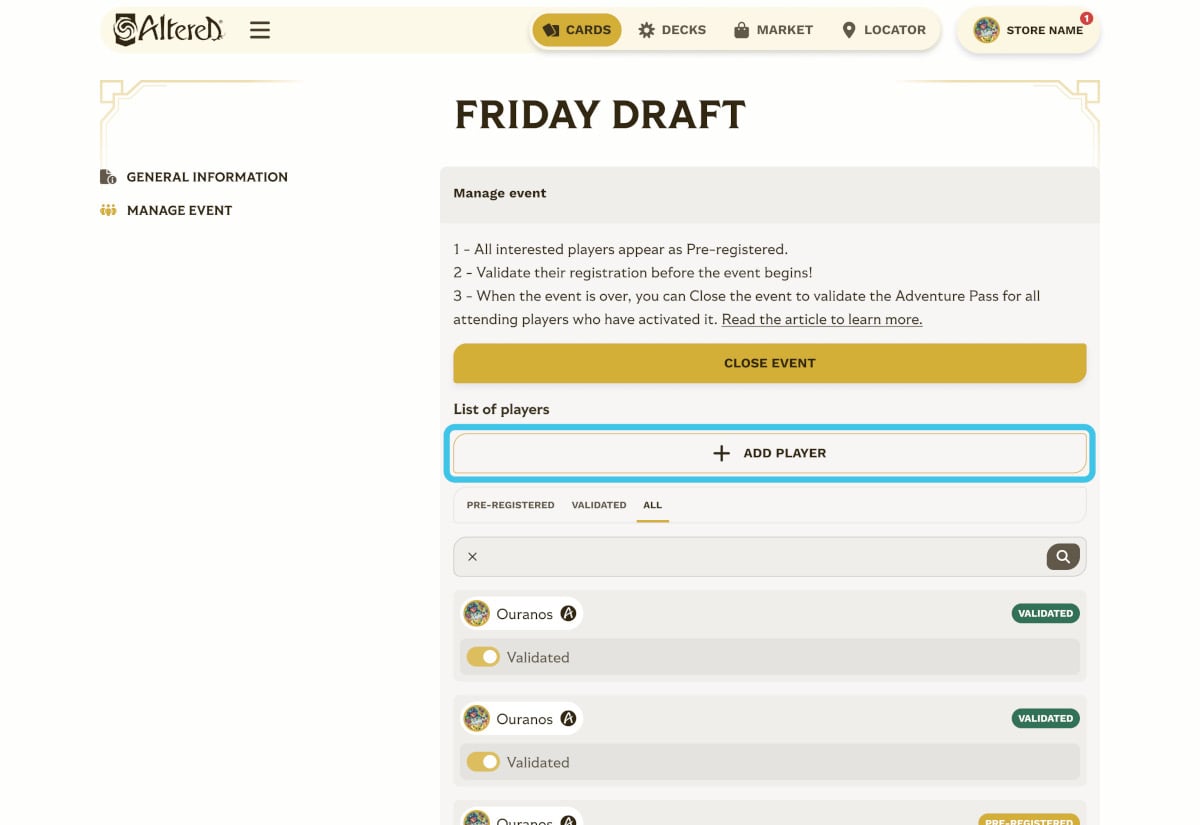Image resolution: width=1200 pixels, height=825 pixels.
Task: Open the Store Name account menu
Action: [1044, 30]
